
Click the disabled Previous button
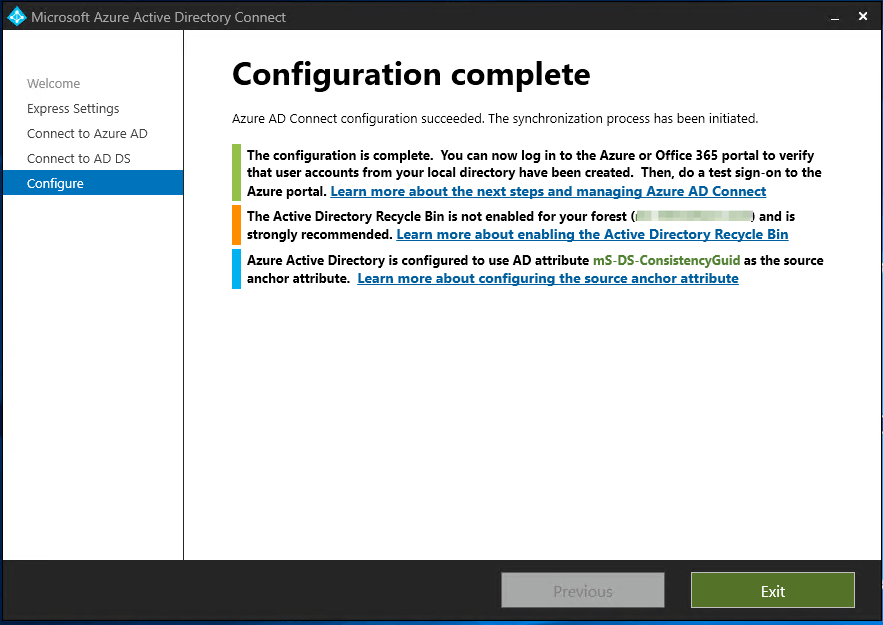coord(583,591)
